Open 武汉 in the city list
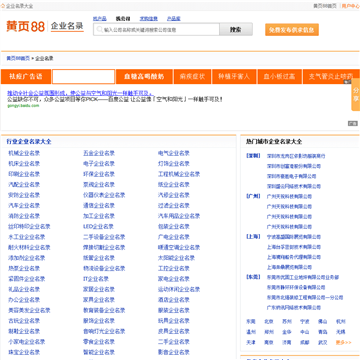Viewport: 360px width, 360px height. click(323, 342)
